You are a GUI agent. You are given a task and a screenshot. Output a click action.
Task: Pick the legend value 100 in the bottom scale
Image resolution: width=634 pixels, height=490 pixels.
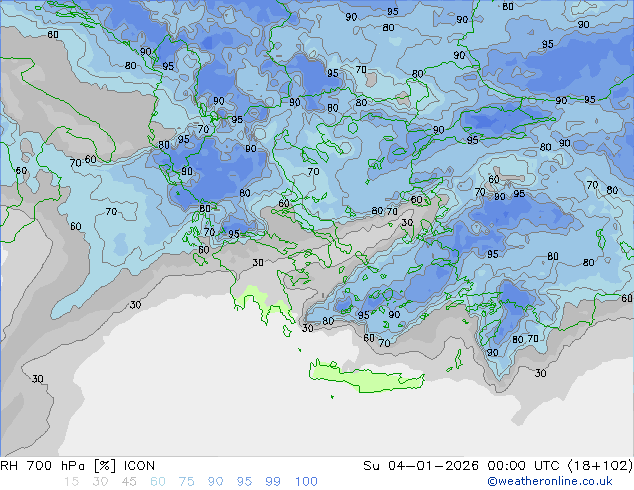306,482
